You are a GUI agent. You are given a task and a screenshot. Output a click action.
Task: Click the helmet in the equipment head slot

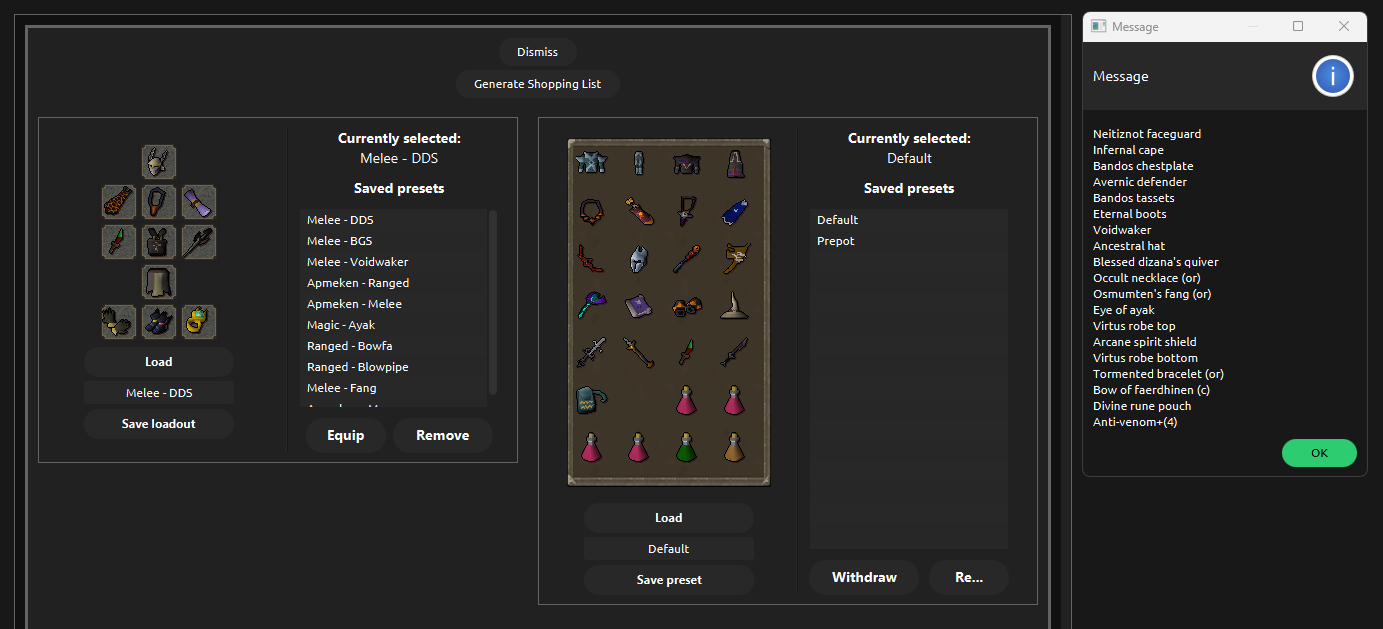(158, 161)
